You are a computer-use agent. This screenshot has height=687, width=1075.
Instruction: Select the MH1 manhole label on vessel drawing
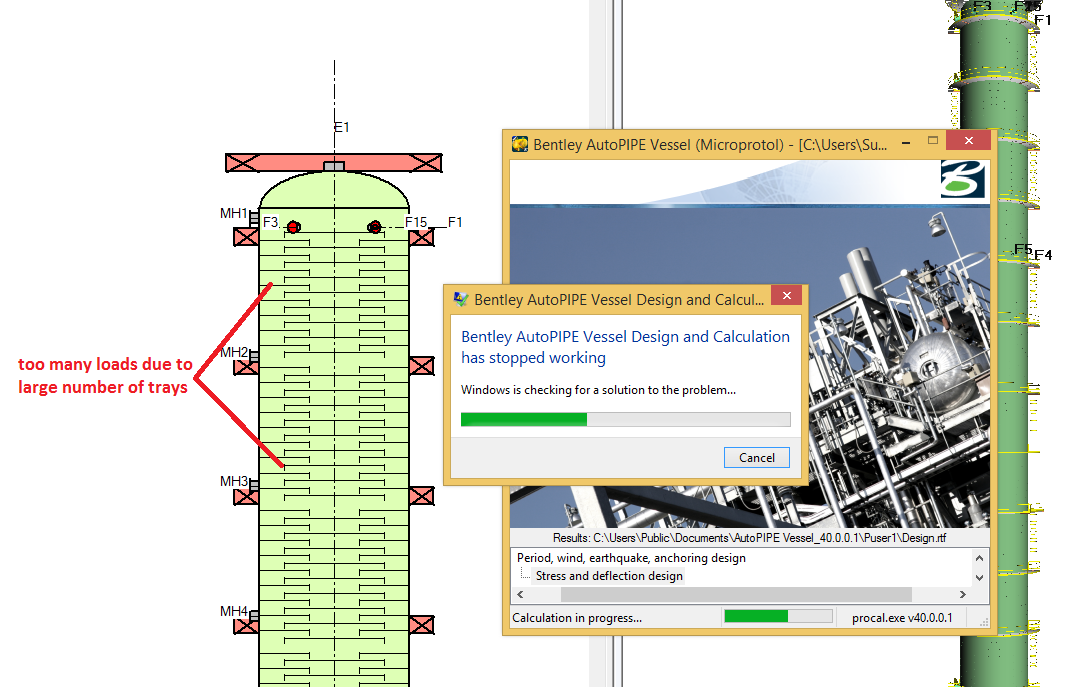(233, 213)
